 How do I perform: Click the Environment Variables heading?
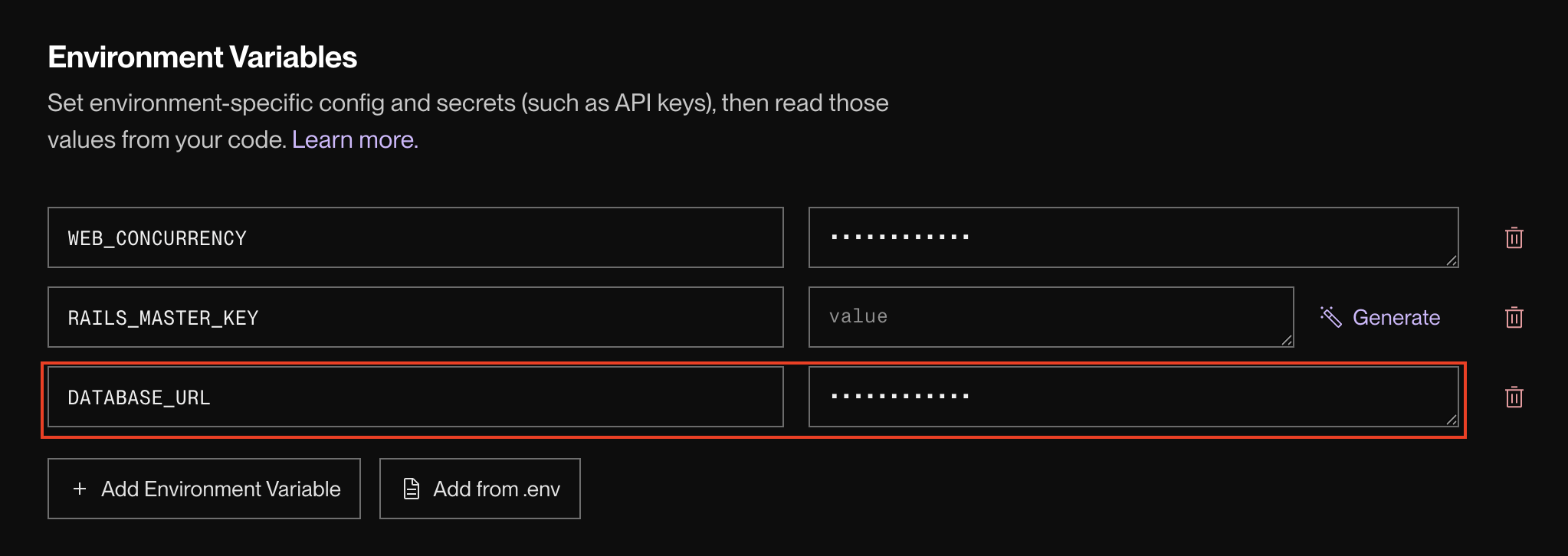click(202, 57)
